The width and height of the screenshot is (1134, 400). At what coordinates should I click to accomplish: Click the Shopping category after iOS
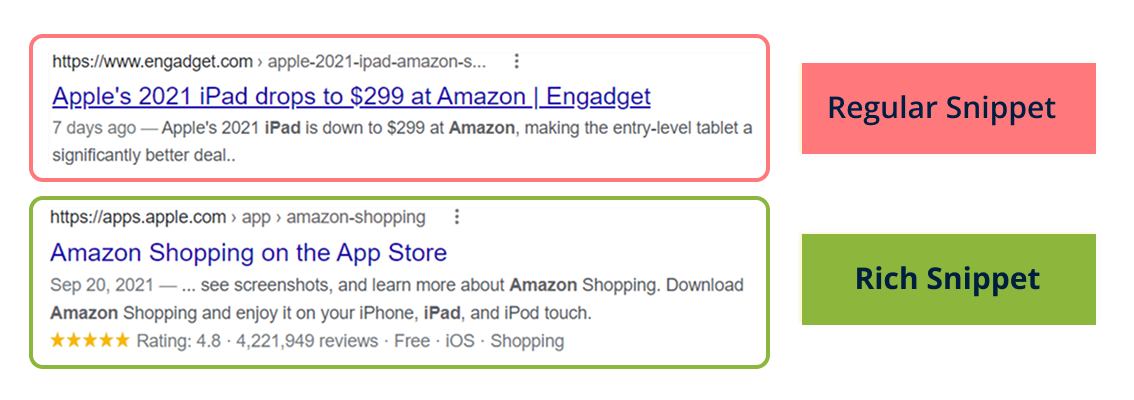(x=527, y=341)
